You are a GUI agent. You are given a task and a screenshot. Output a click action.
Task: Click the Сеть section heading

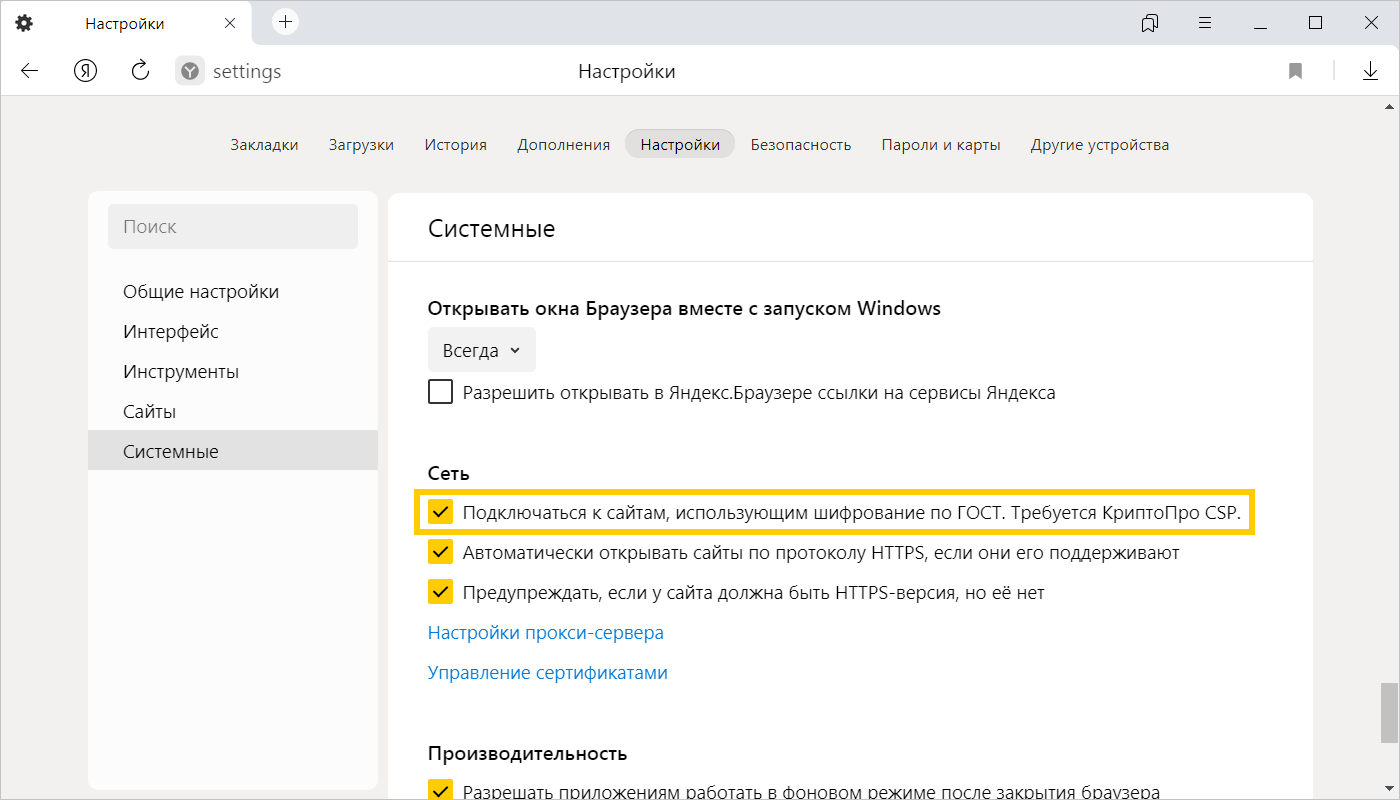click(x=449, y=473)
